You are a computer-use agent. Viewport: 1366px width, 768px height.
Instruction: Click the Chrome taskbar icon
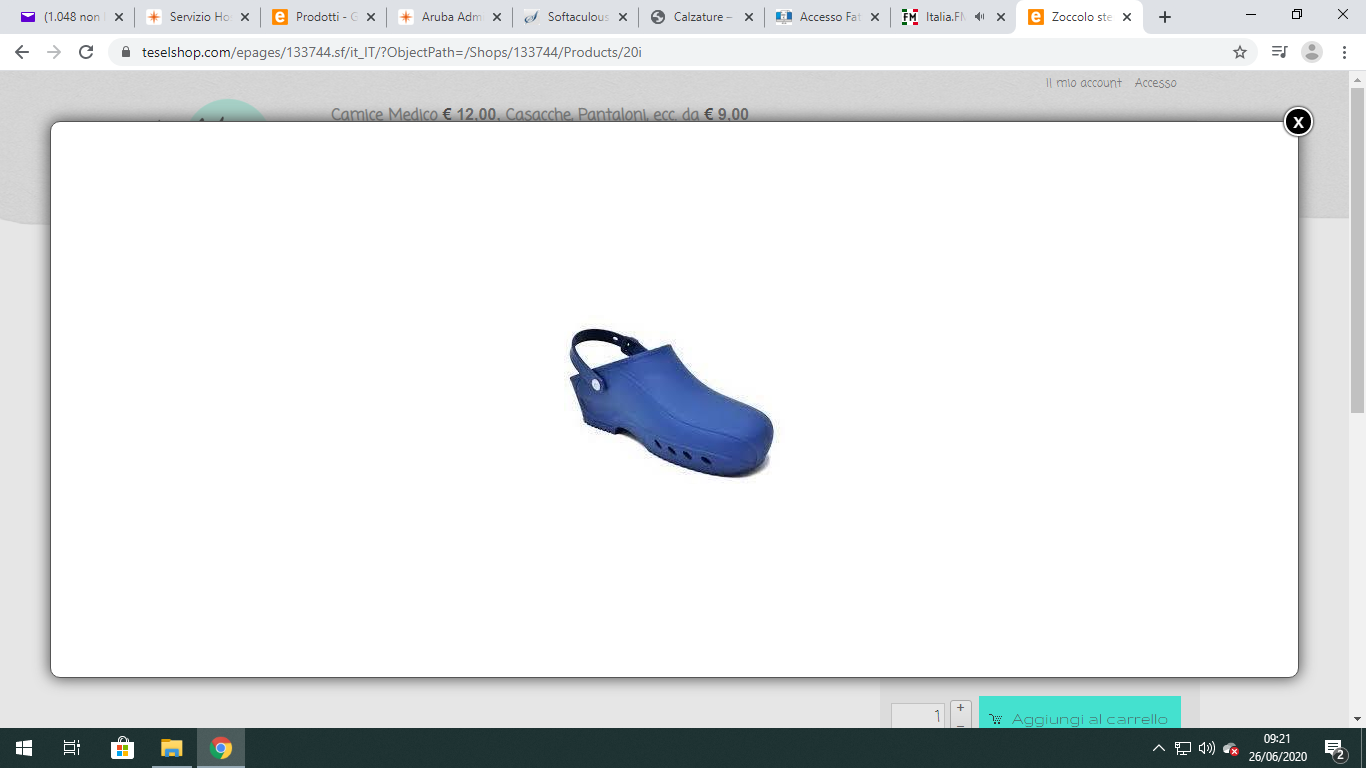[x=221, y=748]
